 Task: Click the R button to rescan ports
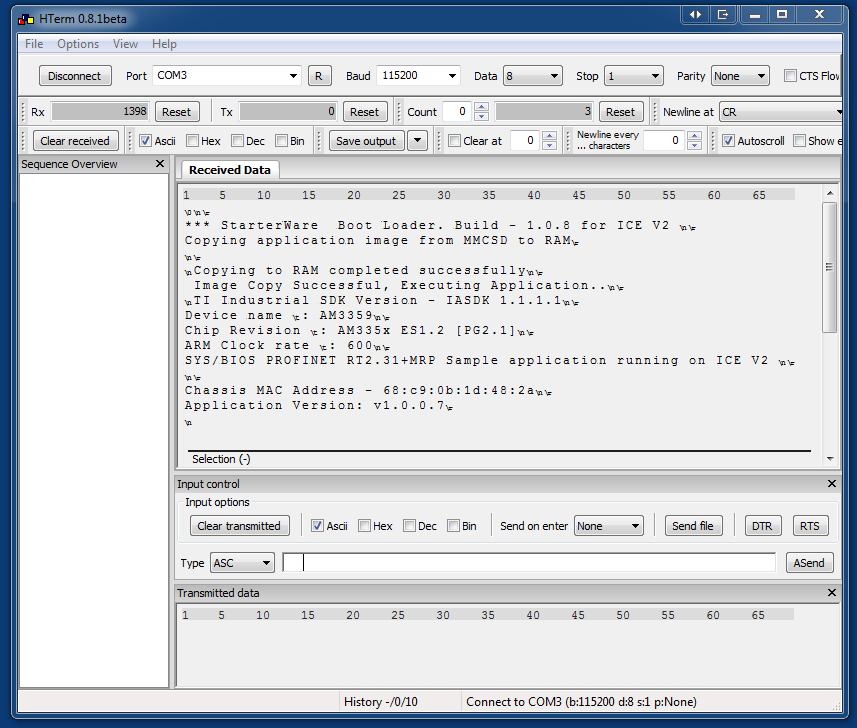click(x=319, y=75)
